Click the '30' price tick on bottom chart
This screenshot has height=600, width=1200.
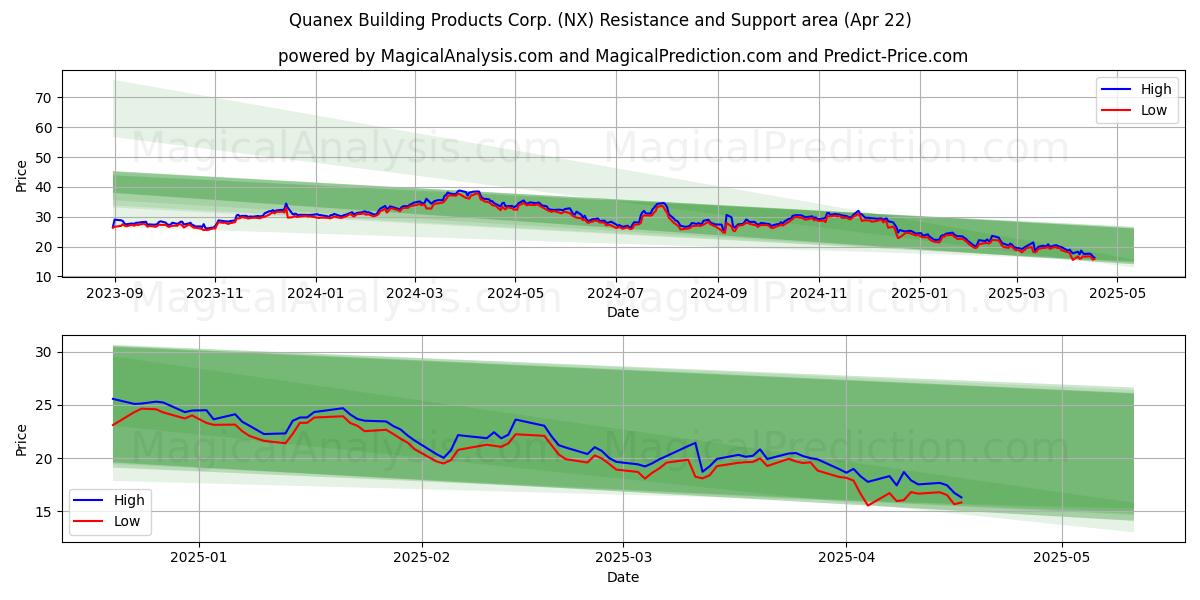click(46, 352)
